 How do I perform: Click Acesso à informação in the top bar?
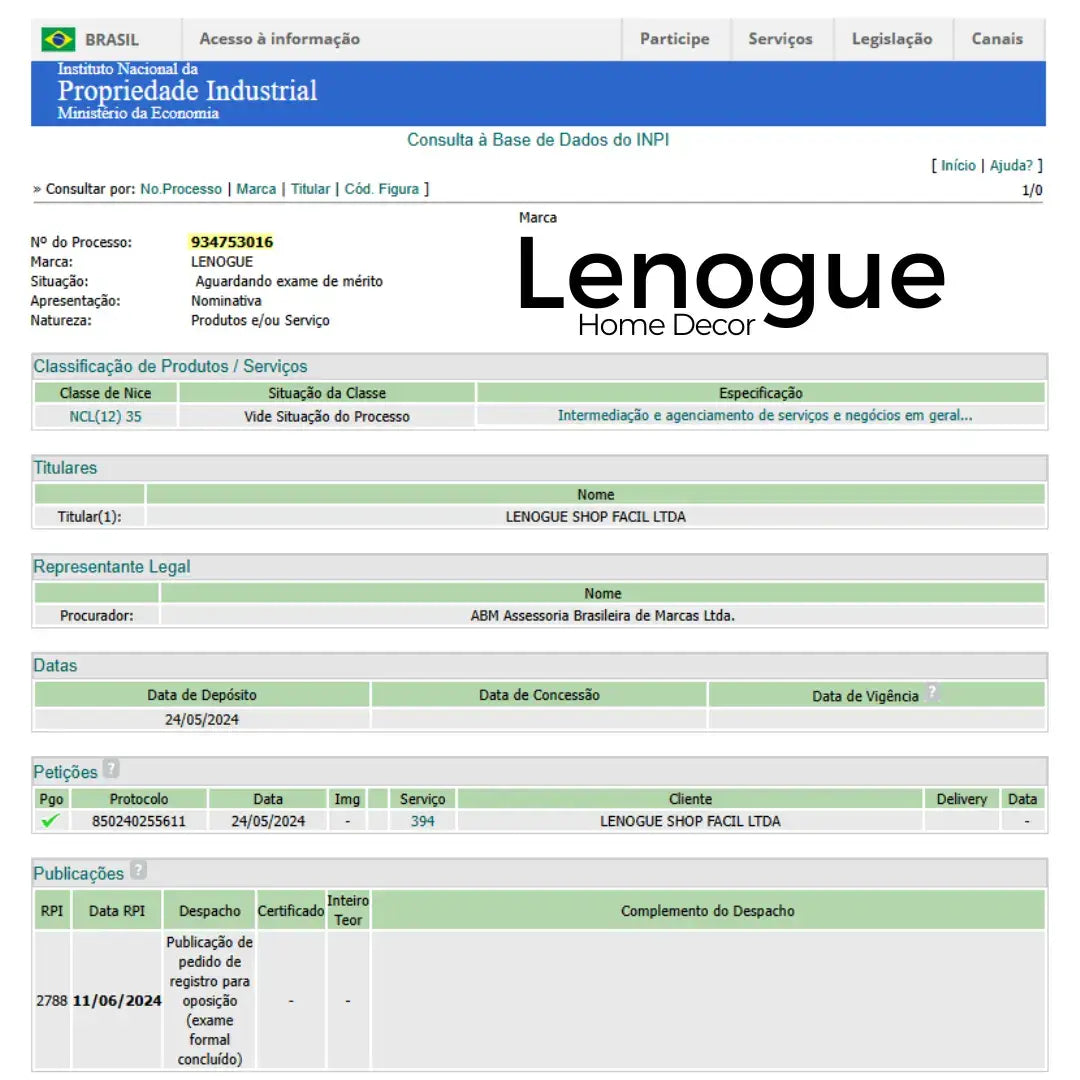tap(279, 39)
